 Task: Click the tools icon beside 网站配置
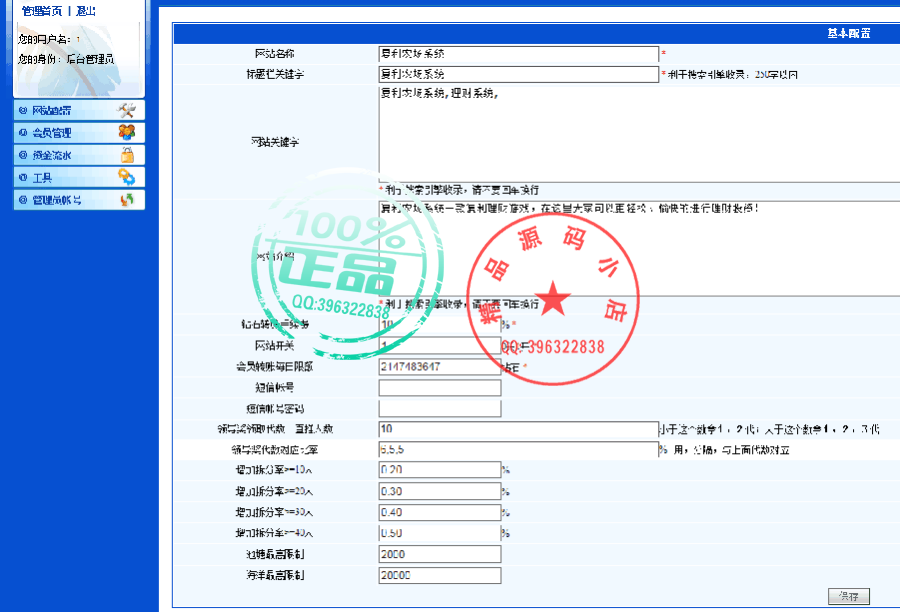126,110
